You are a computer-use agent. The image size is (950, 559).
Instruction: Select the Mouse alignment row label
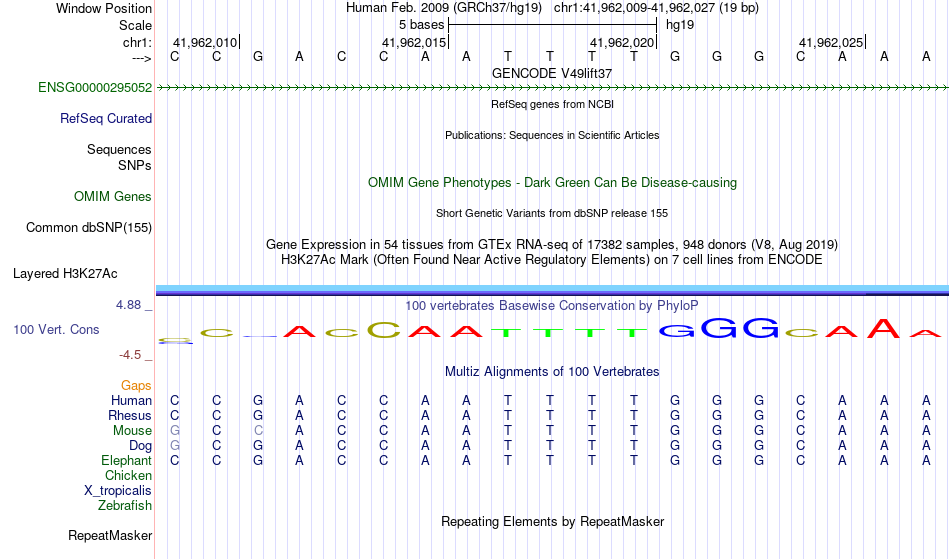point(133,431)
